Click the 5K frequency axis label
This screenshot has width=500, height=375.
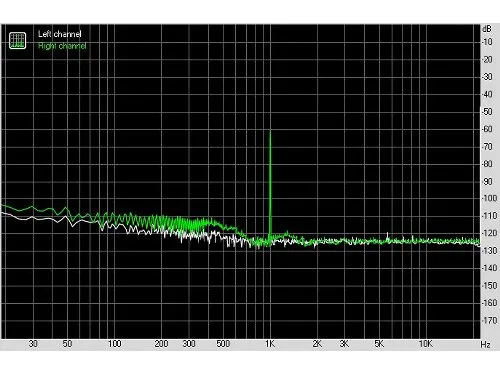[379, 344]
